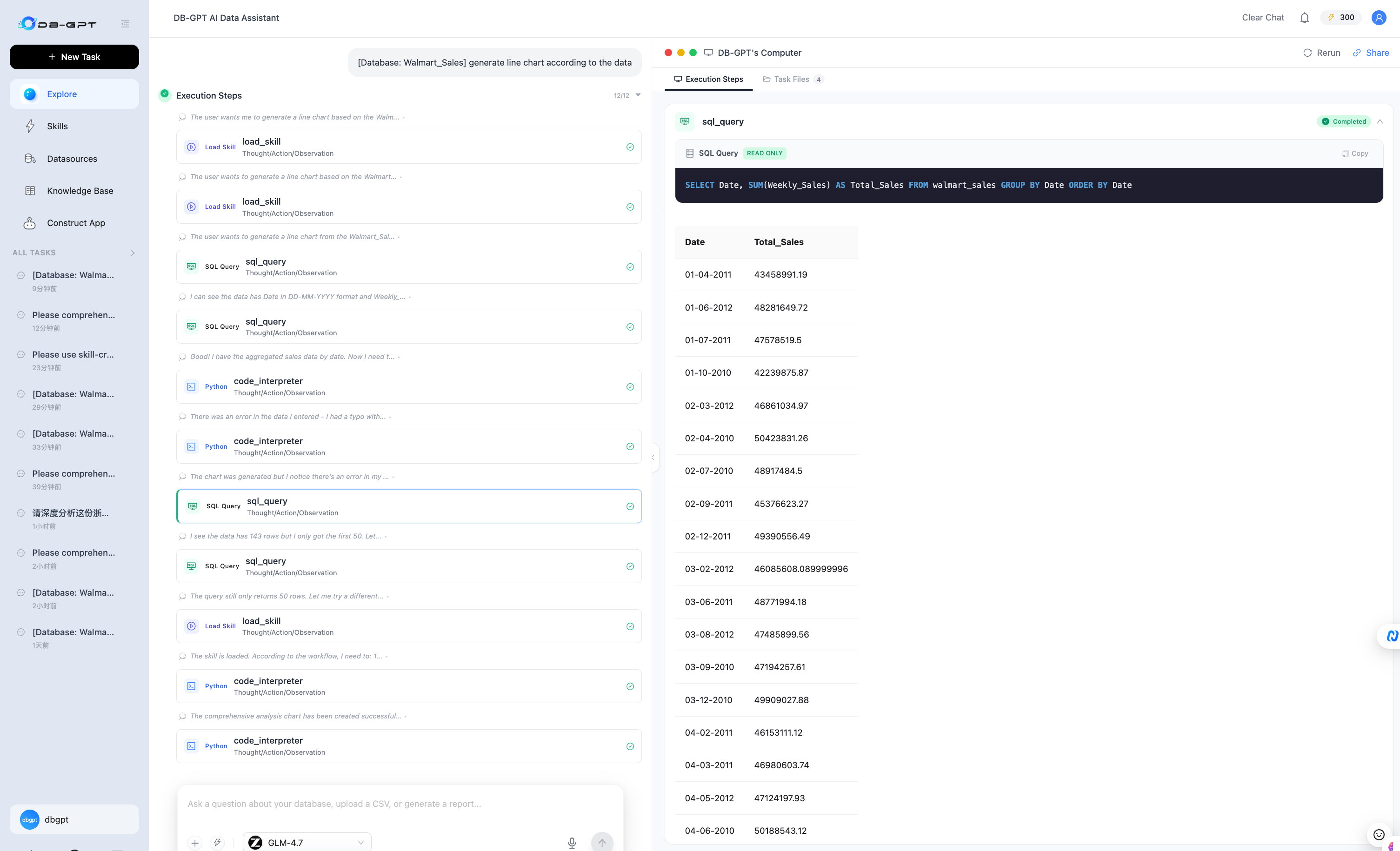Click the lightning skill icon beside model selector
This screenshot has height=851, width=1400.
(217, 843)
